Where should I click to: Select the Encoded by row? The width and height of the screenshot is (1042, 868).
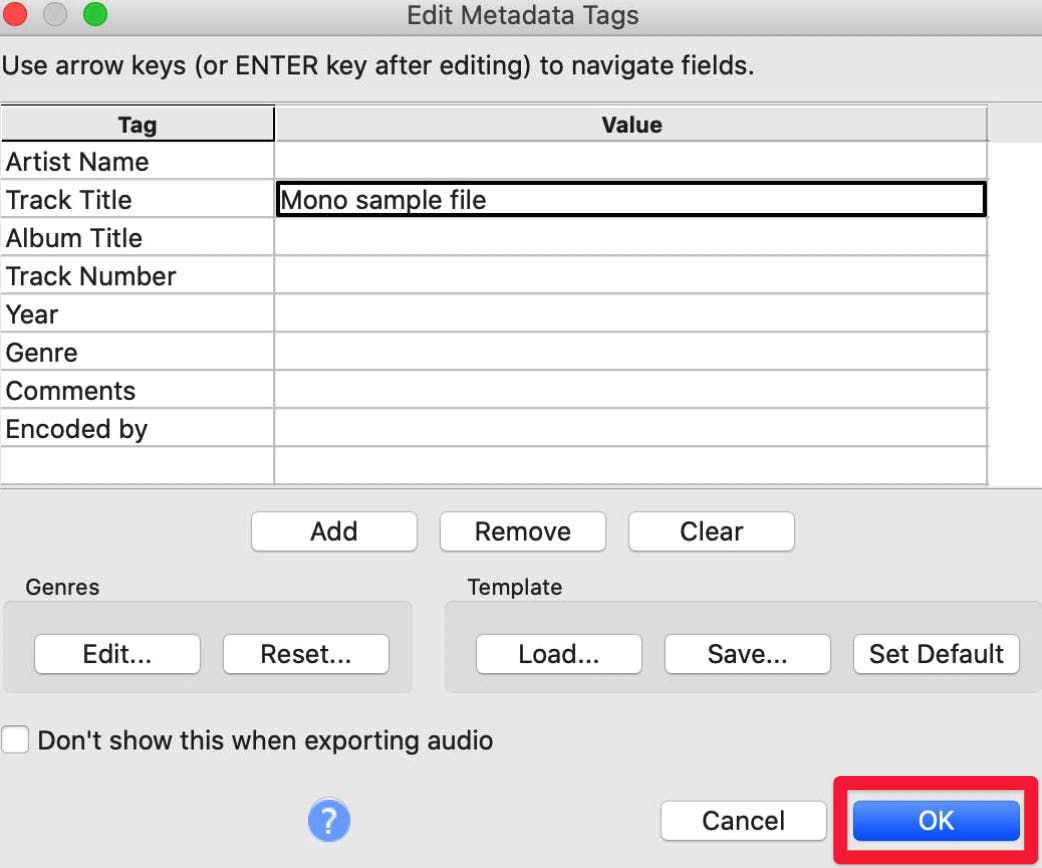click(x=630, y=428)
